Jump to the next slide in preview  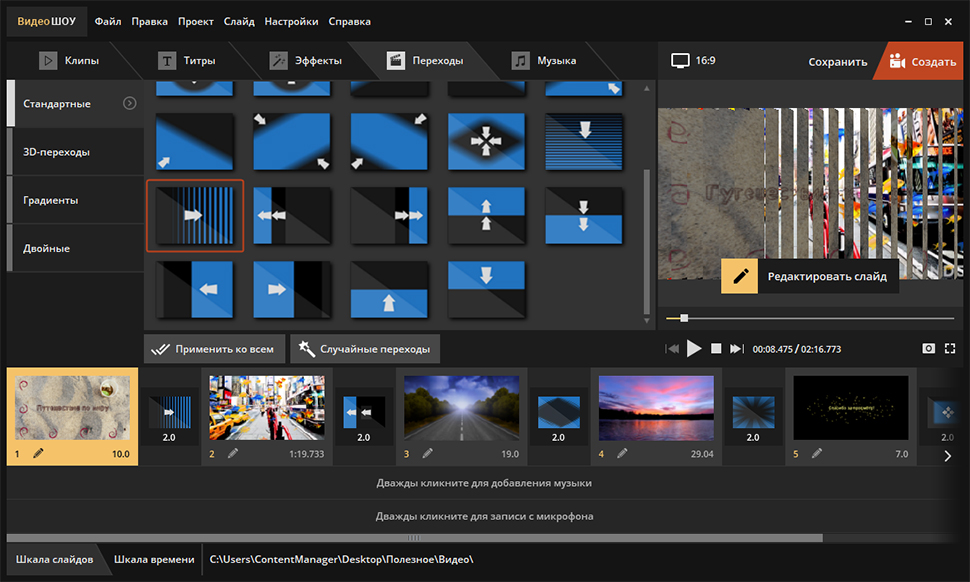pyautogui.click(x=737, y=349)
